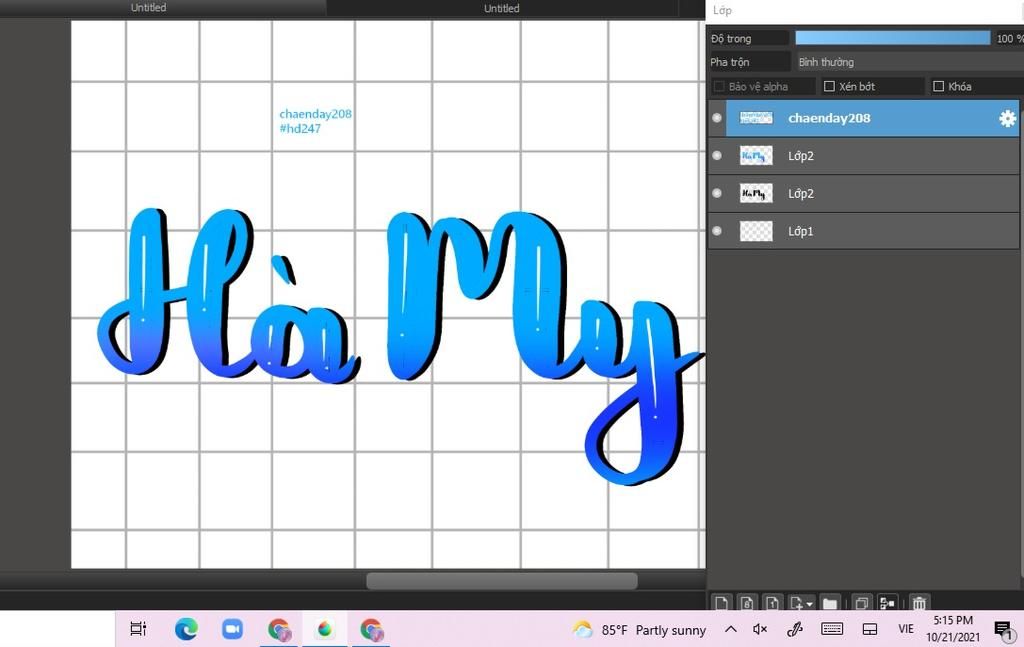Delete layer with the trash icon
The image size is (1024, 647).
pyautogui.click(x=919, y=603)
